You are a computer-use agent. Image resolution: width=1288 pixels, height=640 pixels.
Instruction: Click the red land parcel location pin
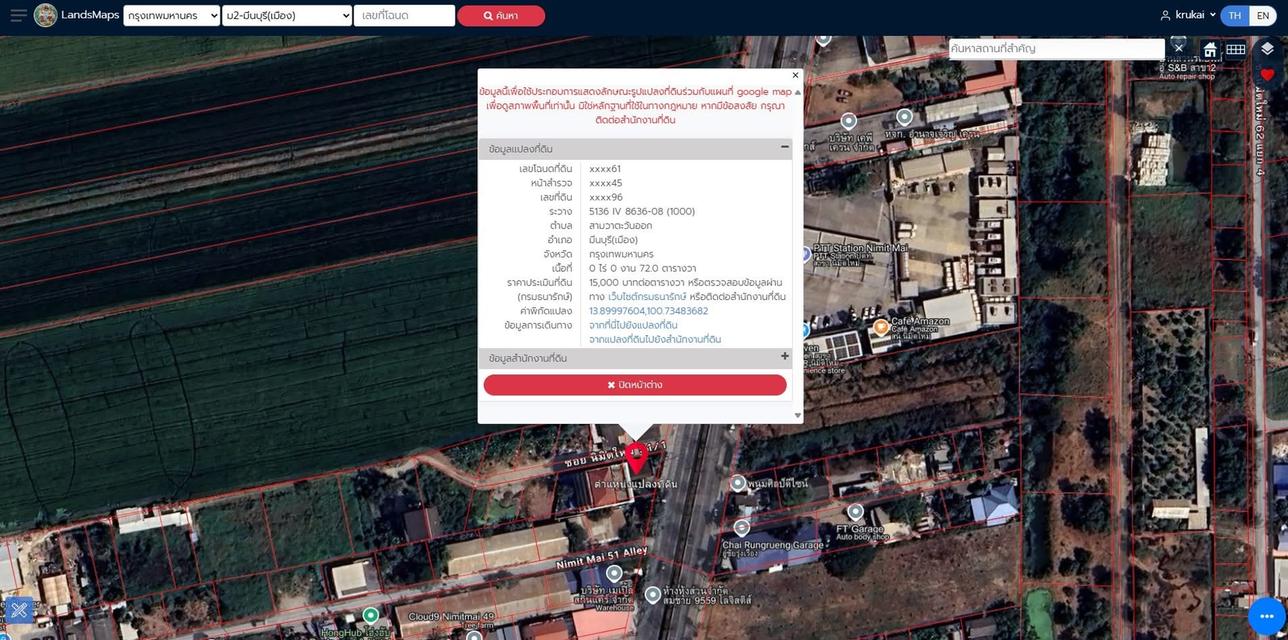636,456
